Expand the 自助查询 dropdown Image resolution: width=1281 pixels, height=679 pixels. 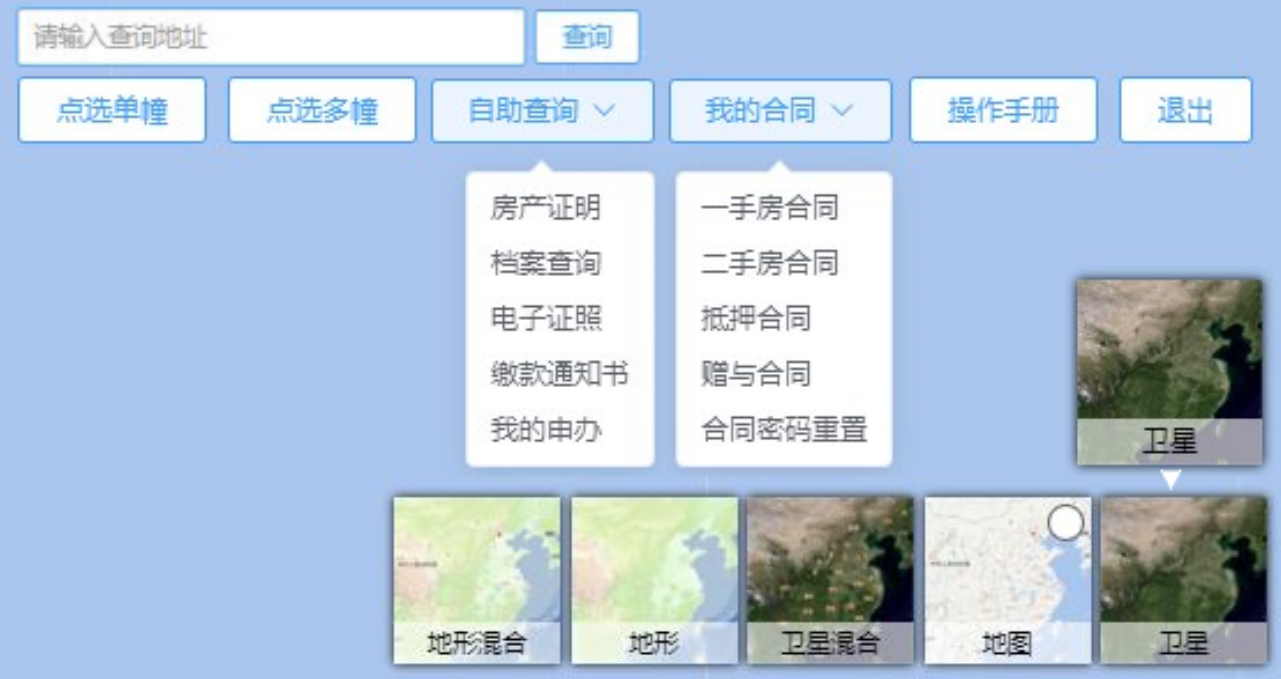[x=542, y=111]
